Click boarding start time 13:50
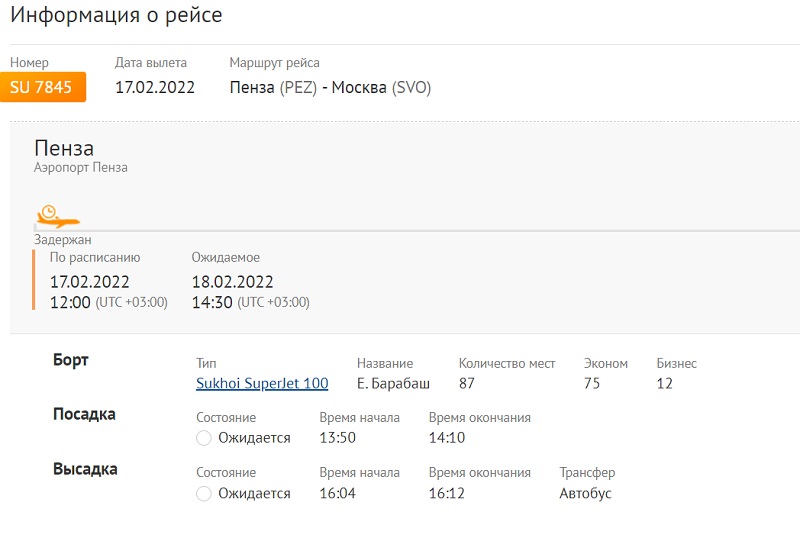 click(337, 438)
